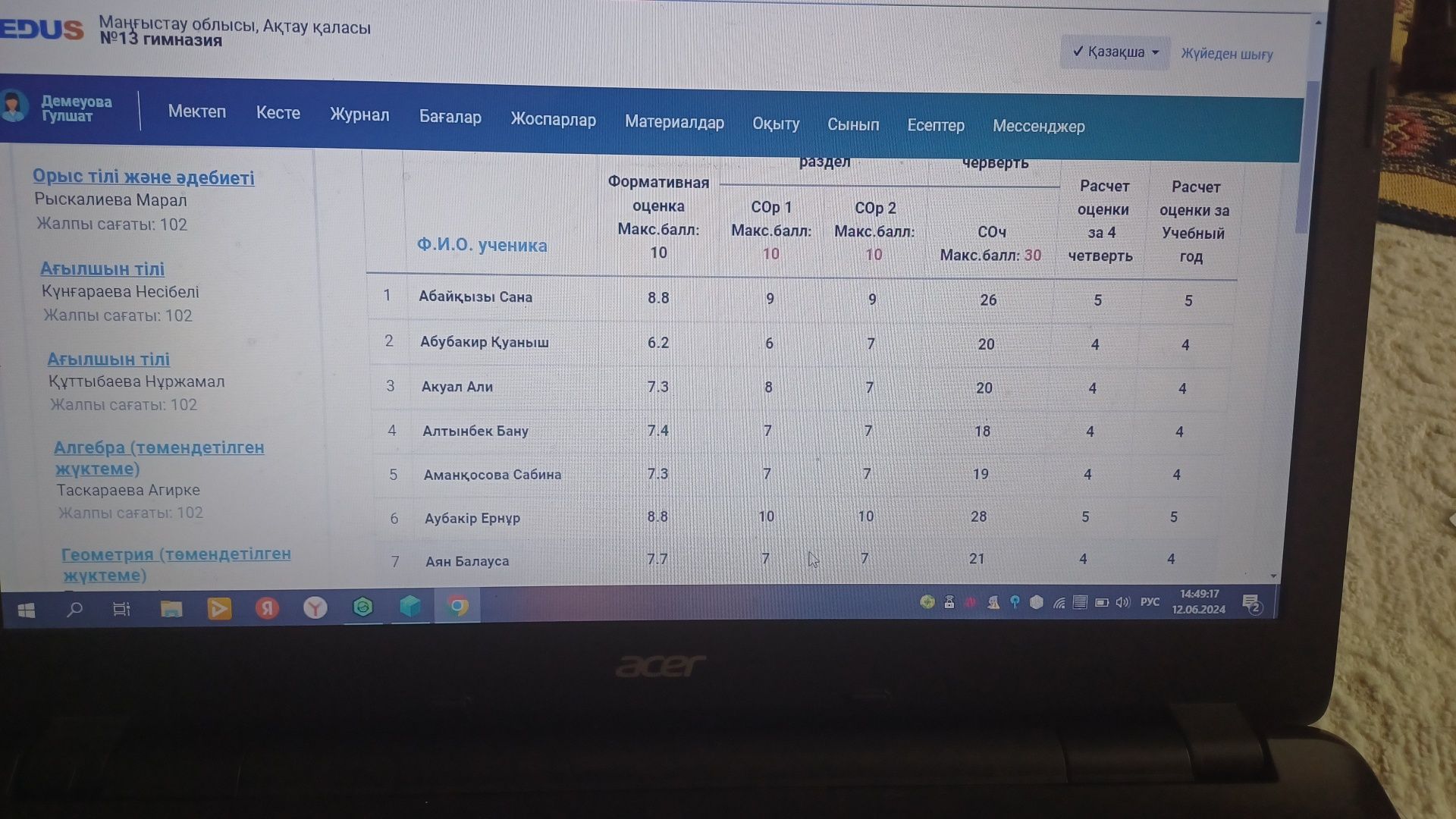
Task: Launch File Explorer from the taskbar
Action: (171, 608)
